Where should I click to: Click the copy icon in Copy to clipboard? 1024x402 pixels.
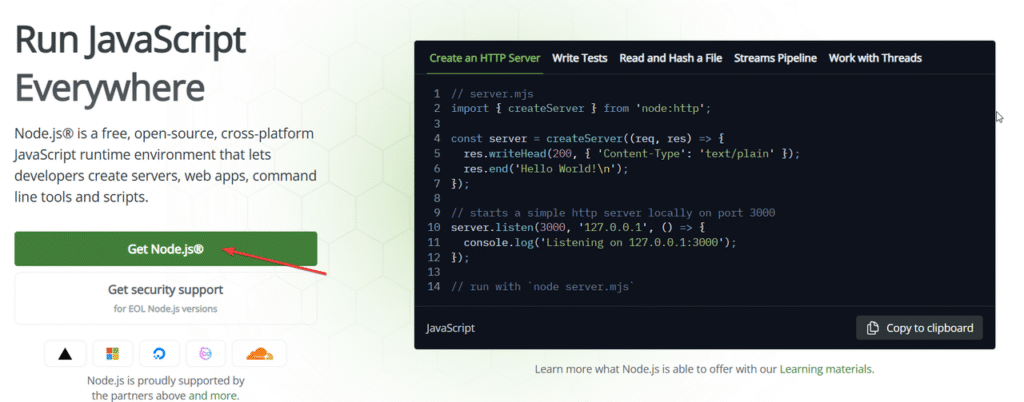point(873,328)
